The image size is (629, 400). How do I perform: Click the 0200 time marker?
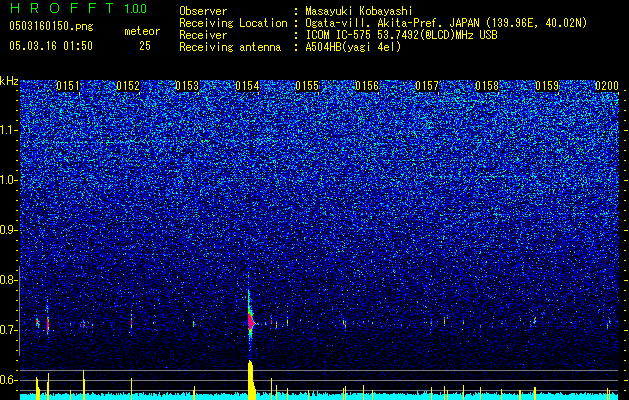[x=607, y=86]
